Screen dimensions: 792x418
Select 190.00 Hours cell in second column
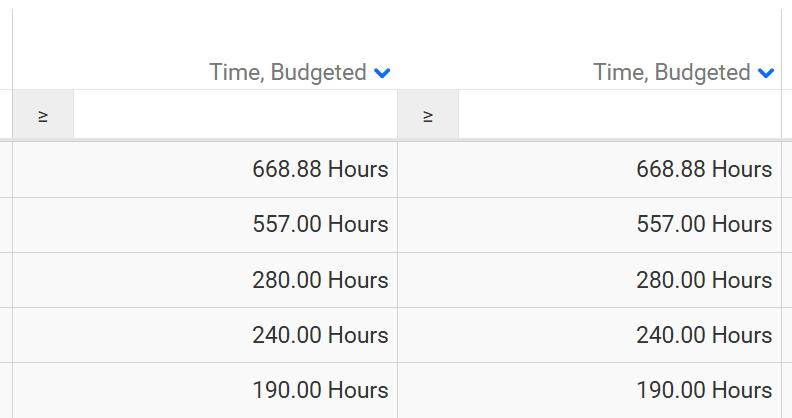point(704,390)
